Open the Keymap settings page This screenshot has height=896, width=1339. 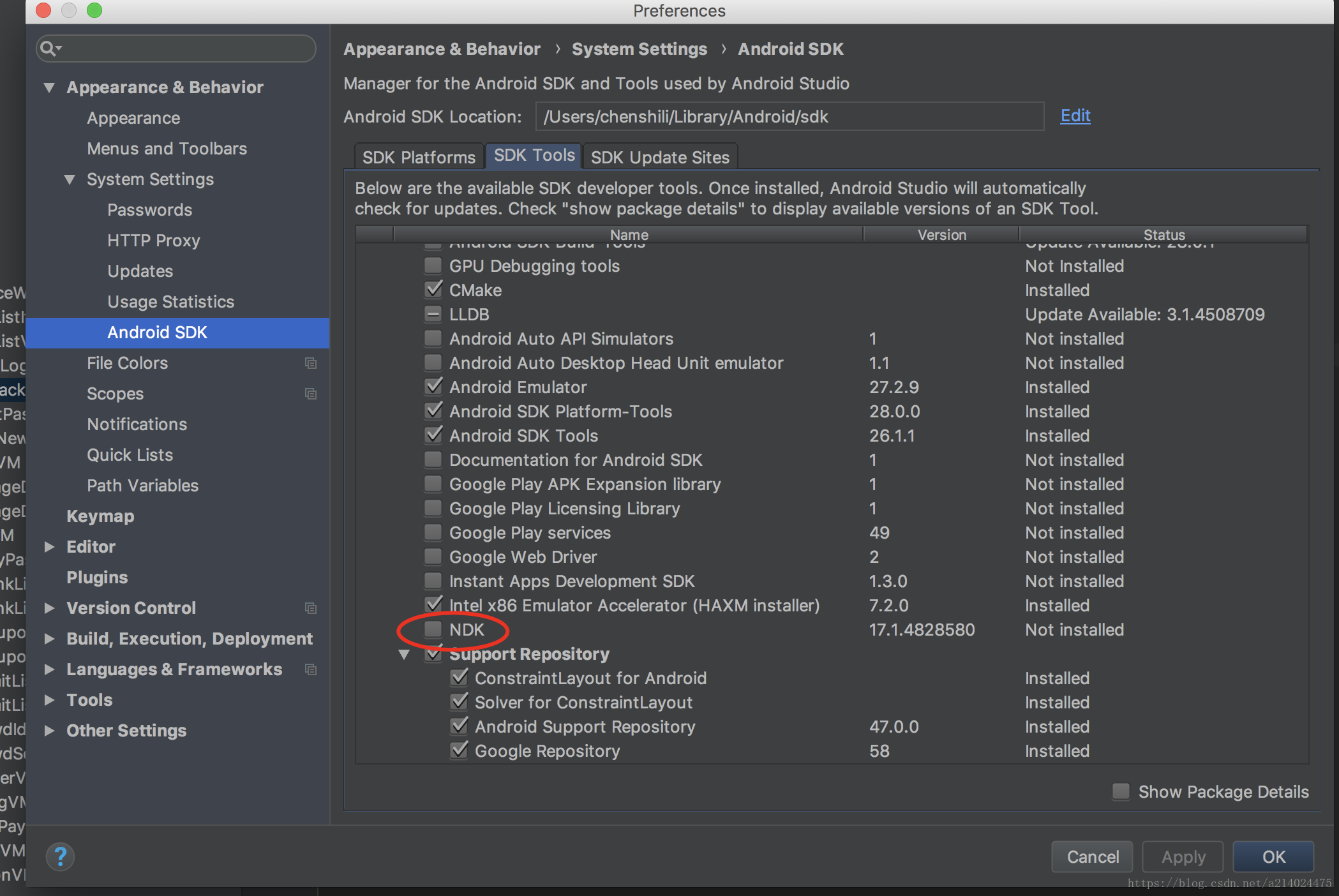[x=100, y=516]
